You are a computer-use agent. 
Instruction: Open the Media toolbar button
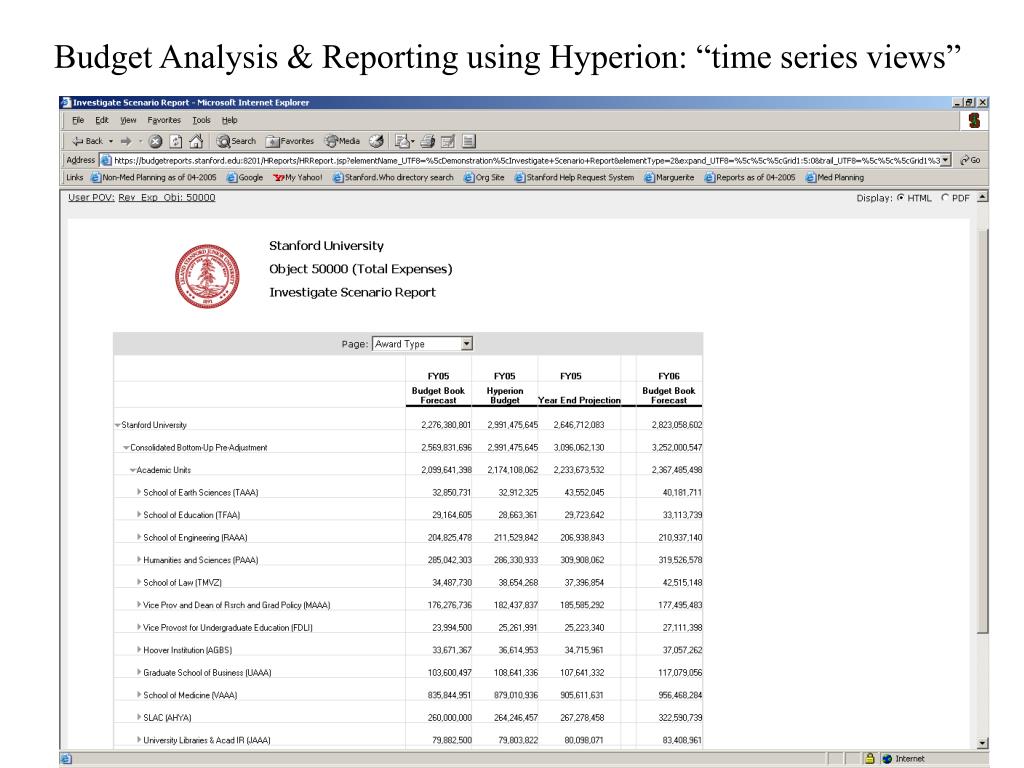(343, 141)
